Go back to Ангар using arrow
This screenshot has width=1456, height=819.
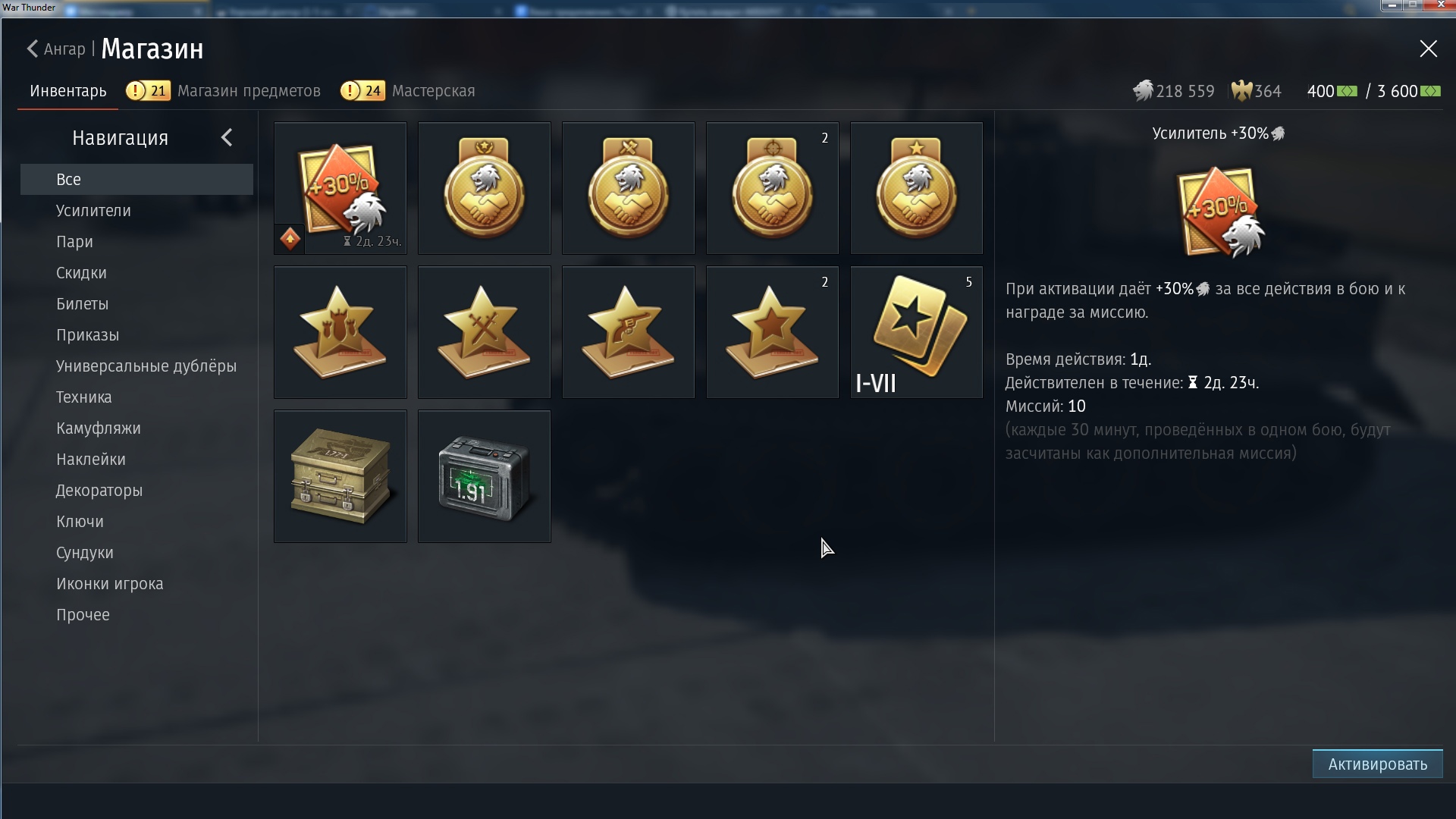click(x=32, y=49)
